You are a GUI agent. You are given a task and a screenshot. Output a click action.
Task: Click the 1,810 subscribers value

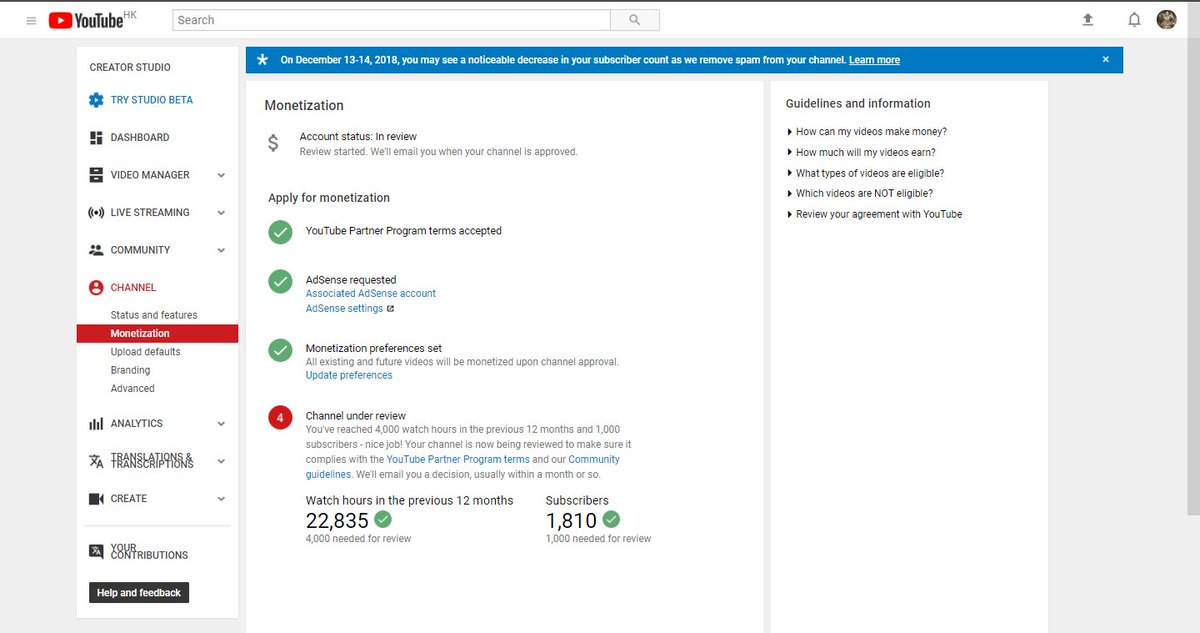tap(571, 520)
